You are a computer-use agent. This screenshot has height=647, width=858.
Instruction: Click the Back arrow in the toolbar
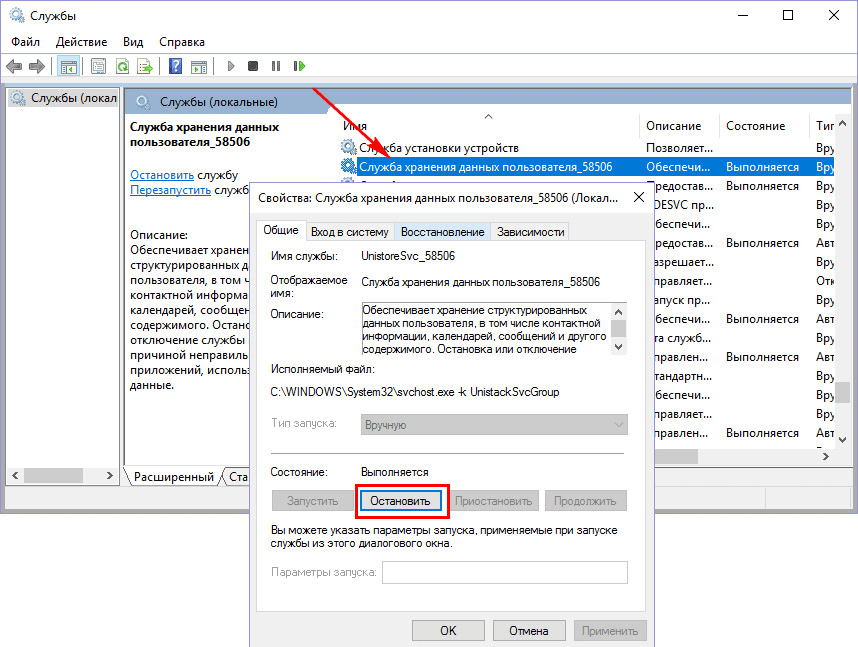point(14,66)
